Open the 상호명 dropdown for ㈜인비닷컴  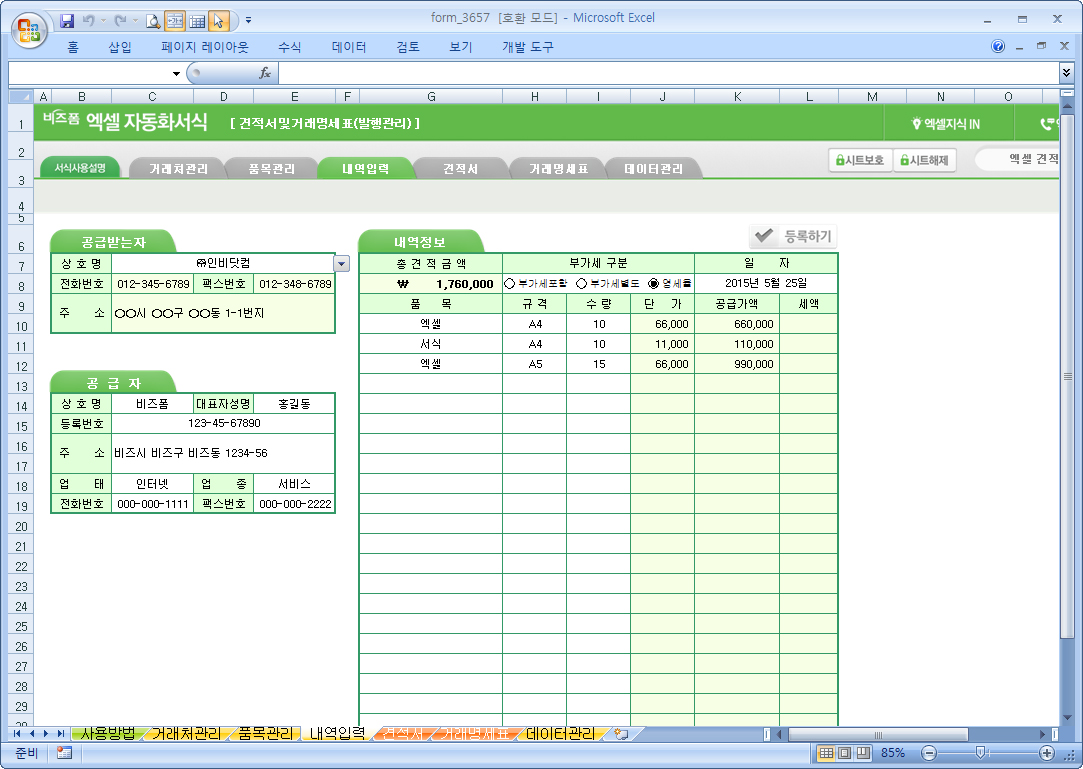pos(341,263)
